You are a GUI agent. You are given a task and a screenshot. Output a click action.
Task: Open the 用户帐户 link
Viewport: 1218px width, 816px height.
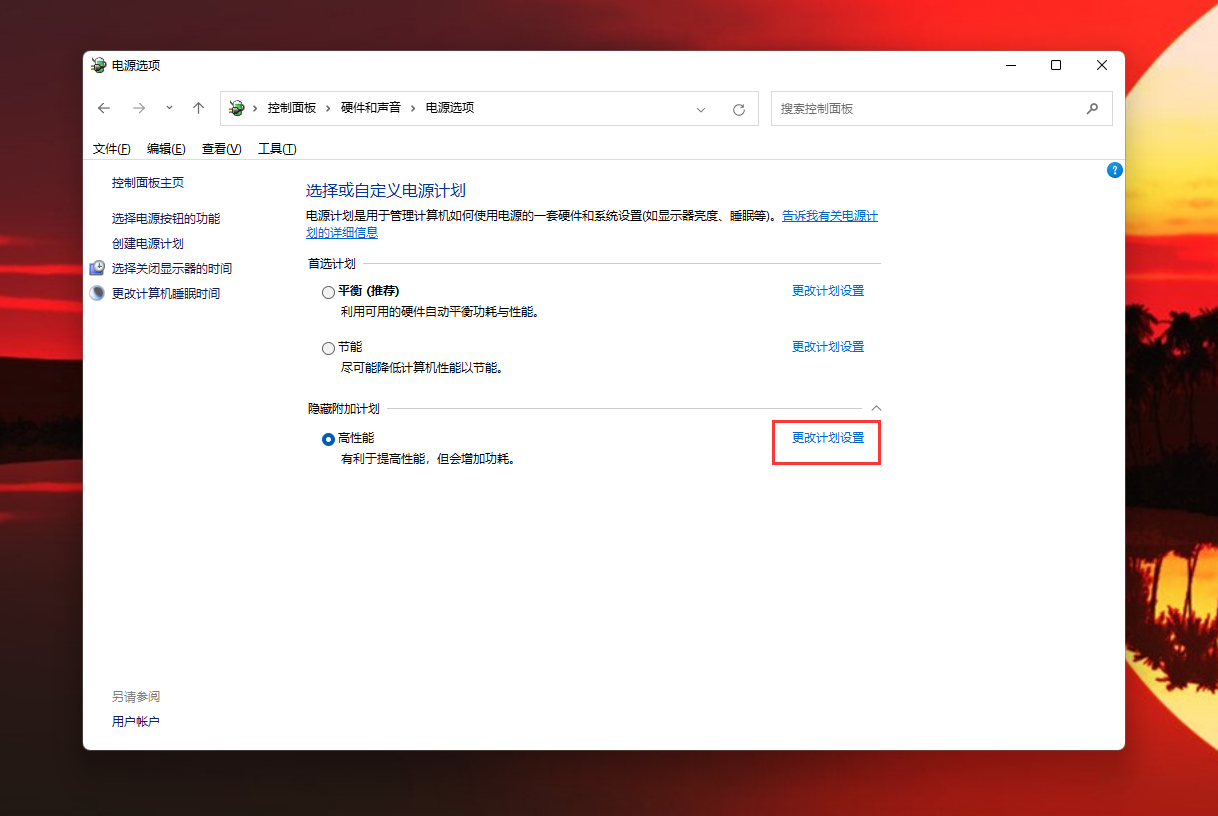135,721
